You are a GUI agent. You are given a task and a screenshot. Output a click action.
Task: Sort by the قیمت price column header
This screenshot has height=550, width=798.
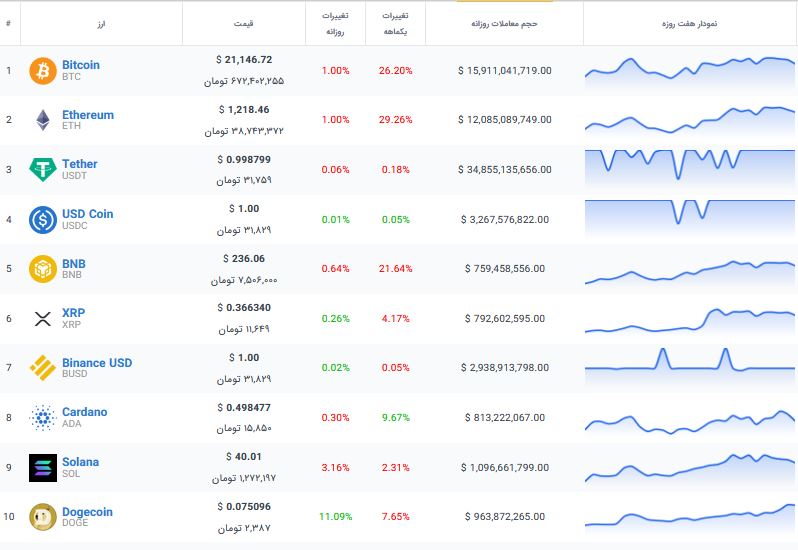(x=243, y=23)
